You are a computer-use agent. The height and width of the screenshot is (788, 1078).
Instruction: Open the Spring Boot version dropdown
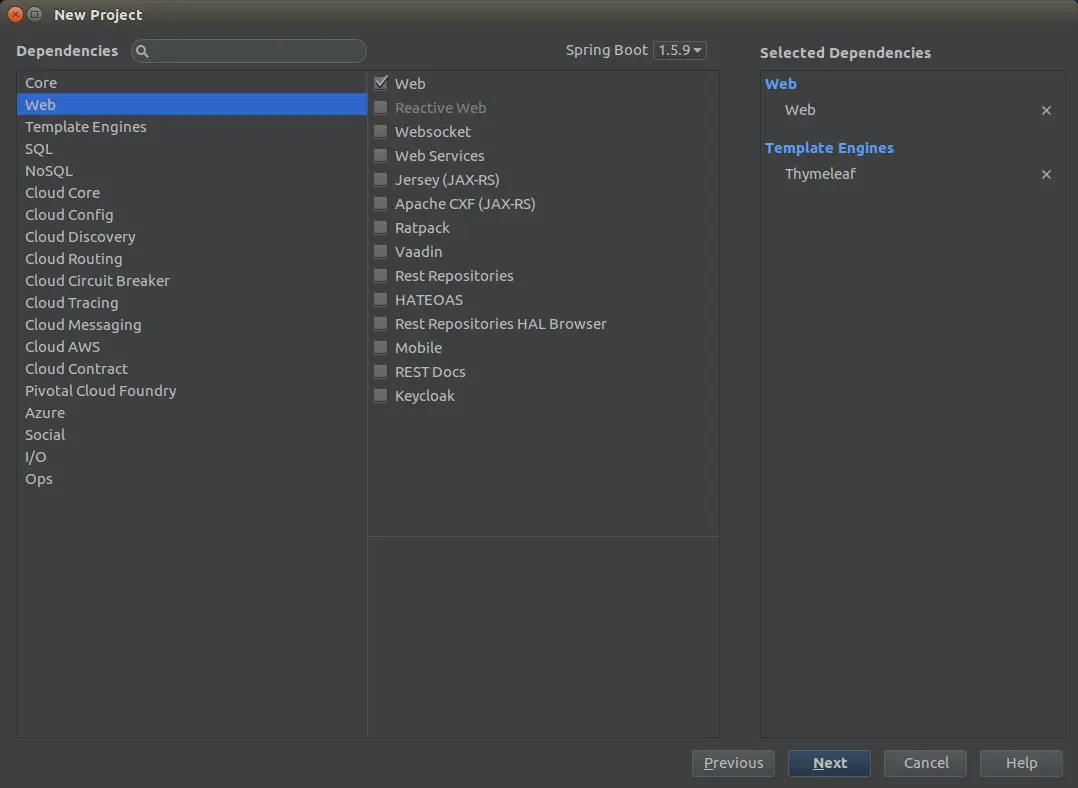[679, 50]
